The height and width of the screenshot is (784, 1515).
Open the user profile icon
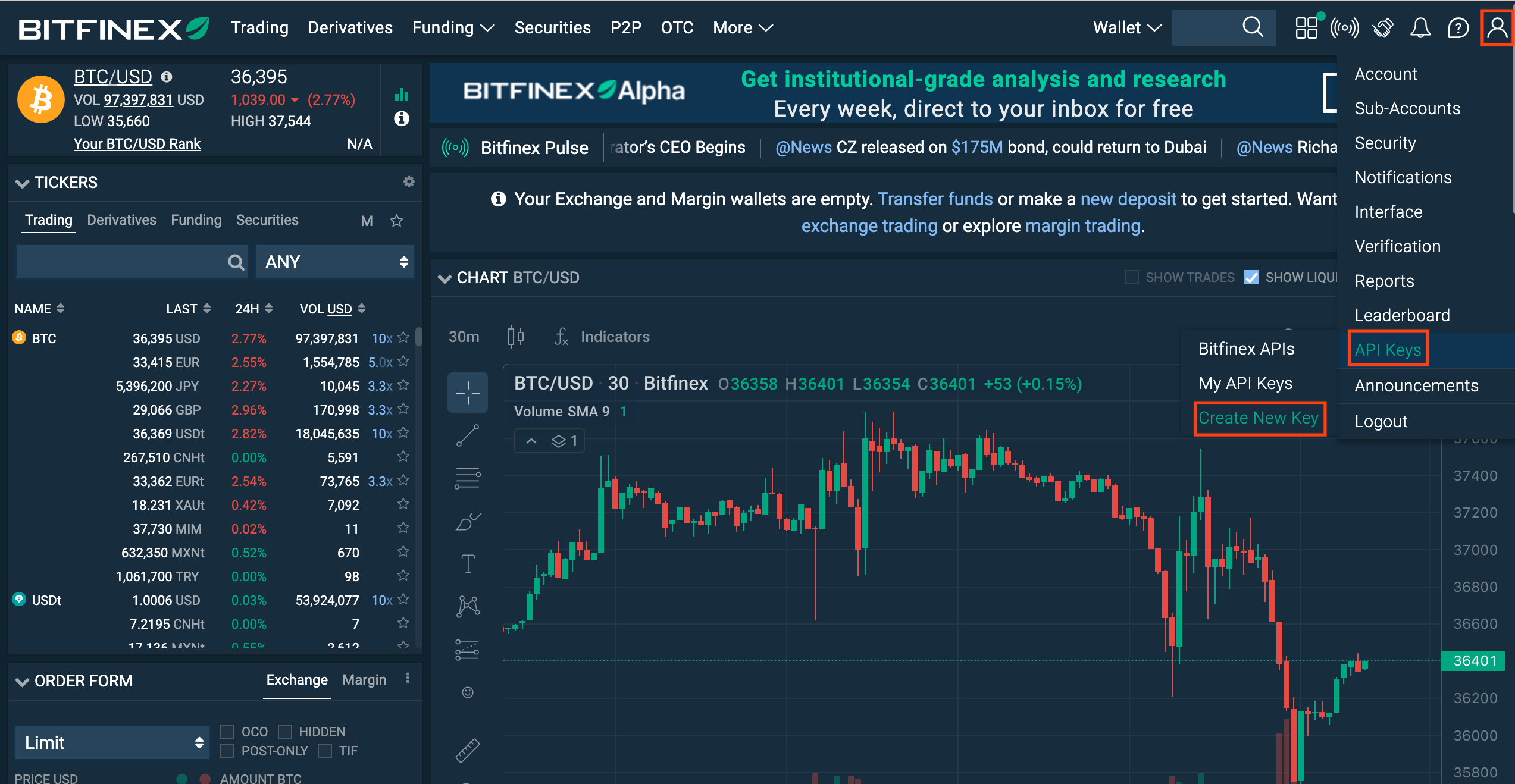(1497, 28)
